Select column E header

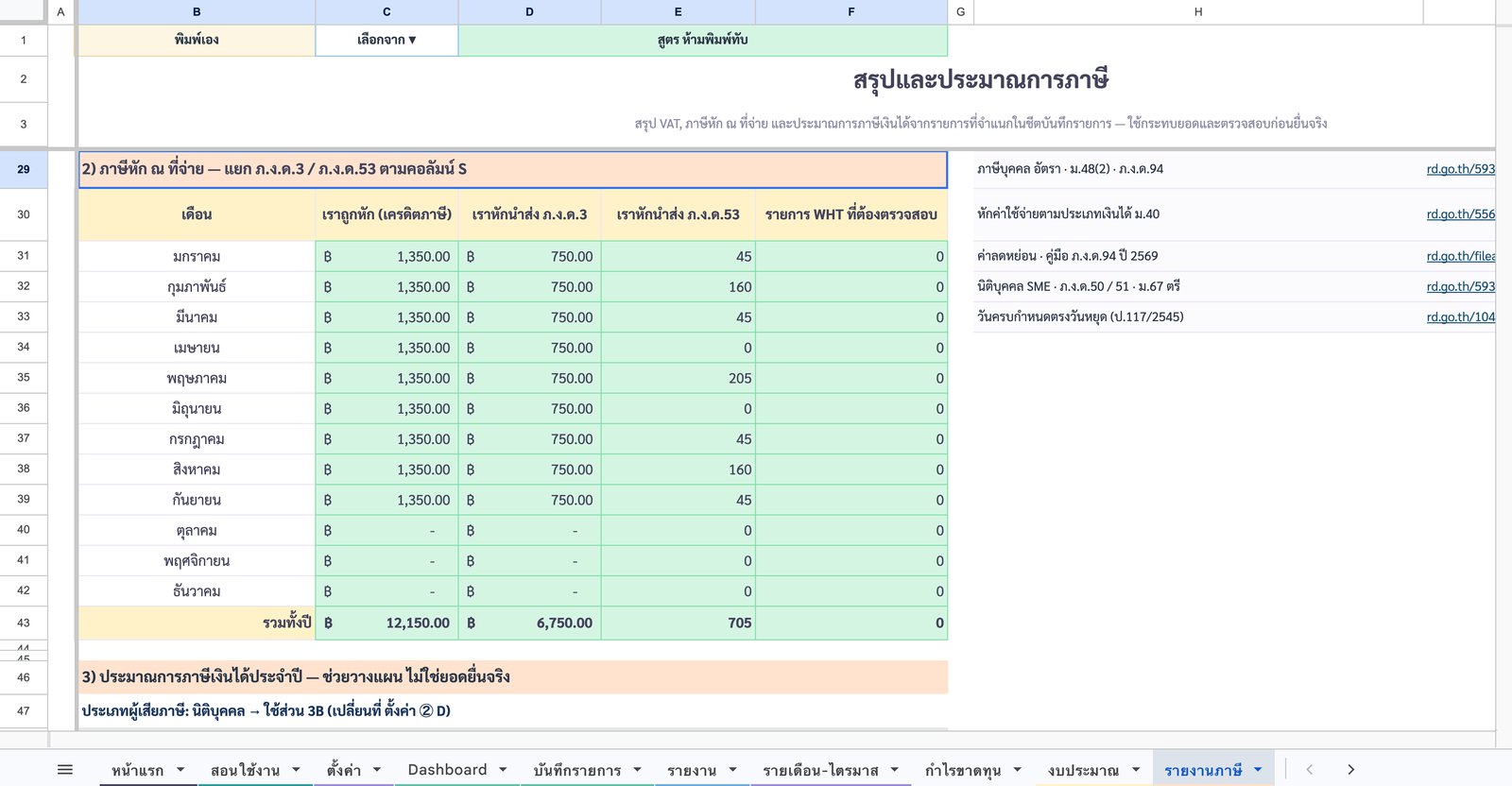679,11
